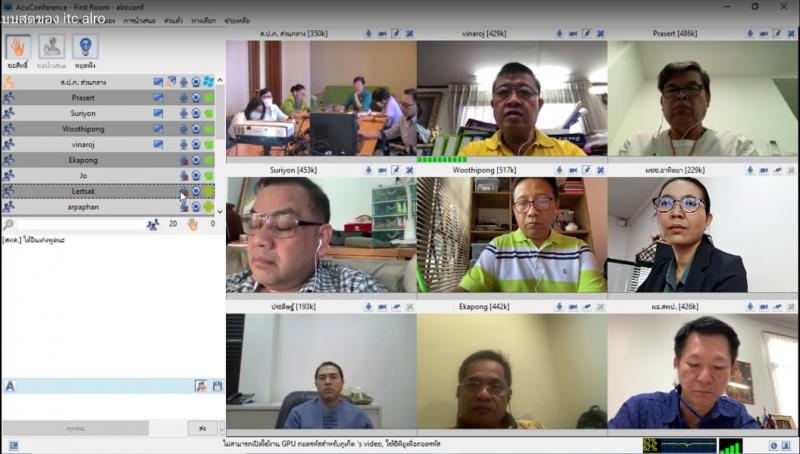800x454 pixels.
Task: Select arpaphan in participant list
Action: pyautogui.click(x=83, y=207)
